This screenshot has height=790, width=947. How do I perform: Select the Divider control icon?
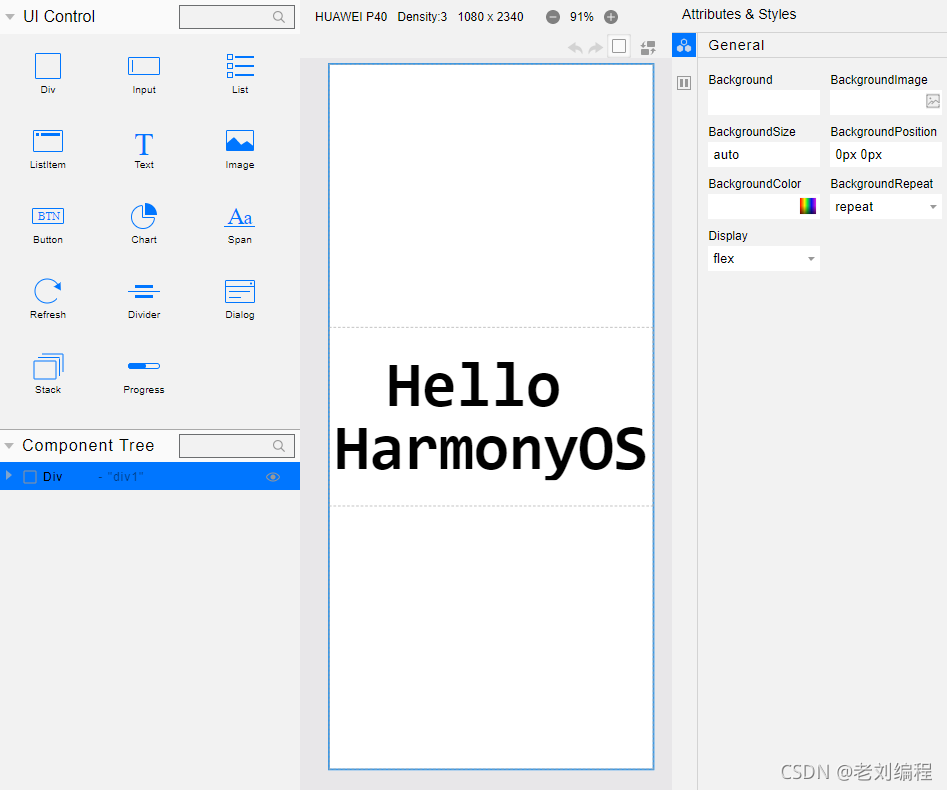pos(144,292)
